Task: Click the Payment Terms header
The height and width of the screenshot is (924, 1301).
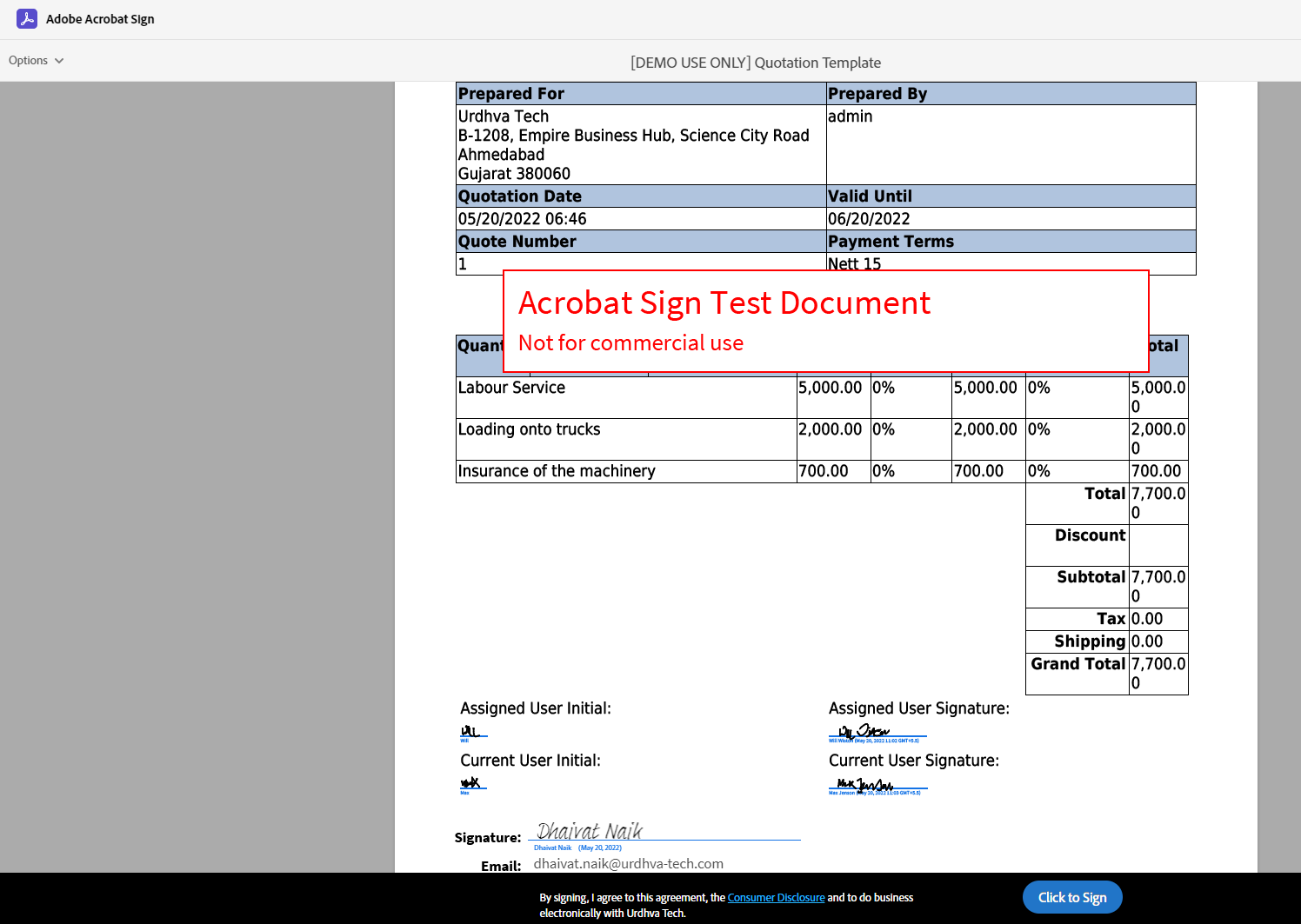Action: 1011,242
